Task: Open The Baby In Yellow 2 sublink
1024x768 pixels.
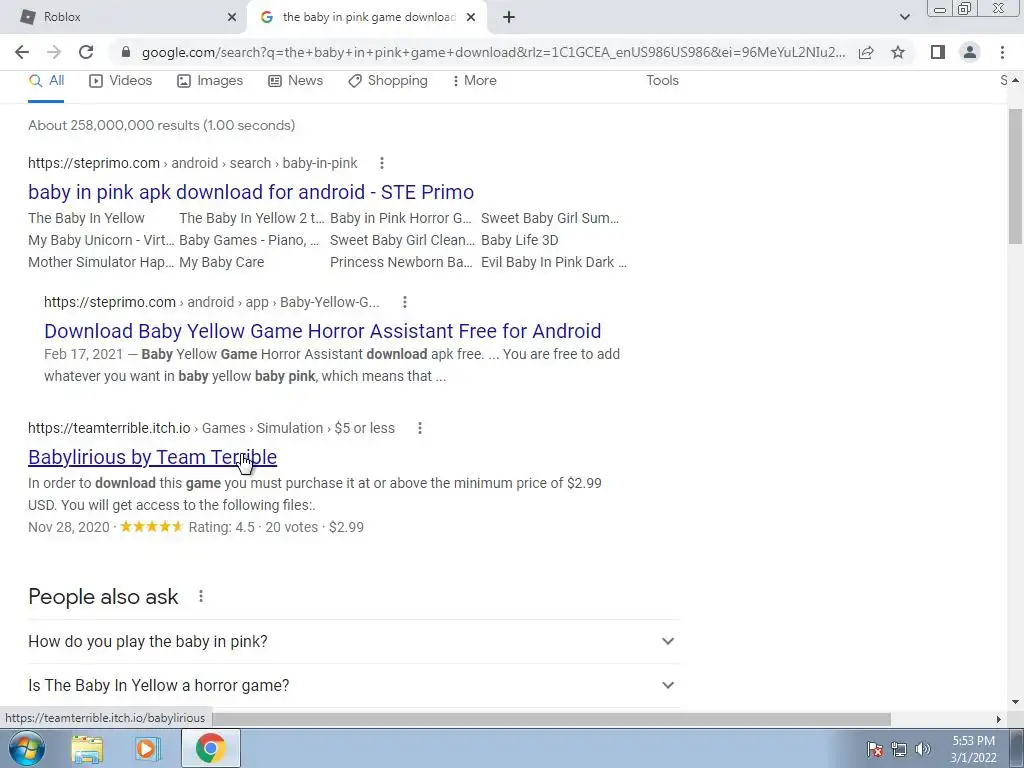Action: (251, 218)
